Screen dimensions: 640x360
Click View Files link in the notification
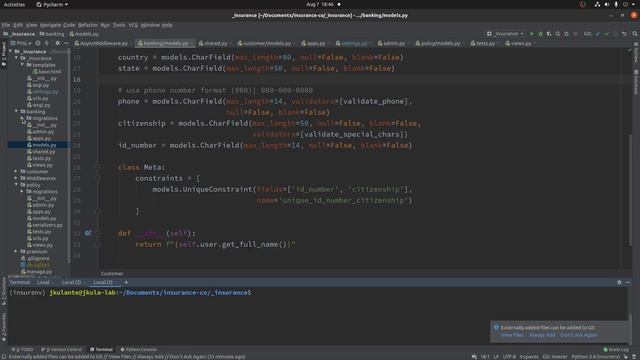512,335
